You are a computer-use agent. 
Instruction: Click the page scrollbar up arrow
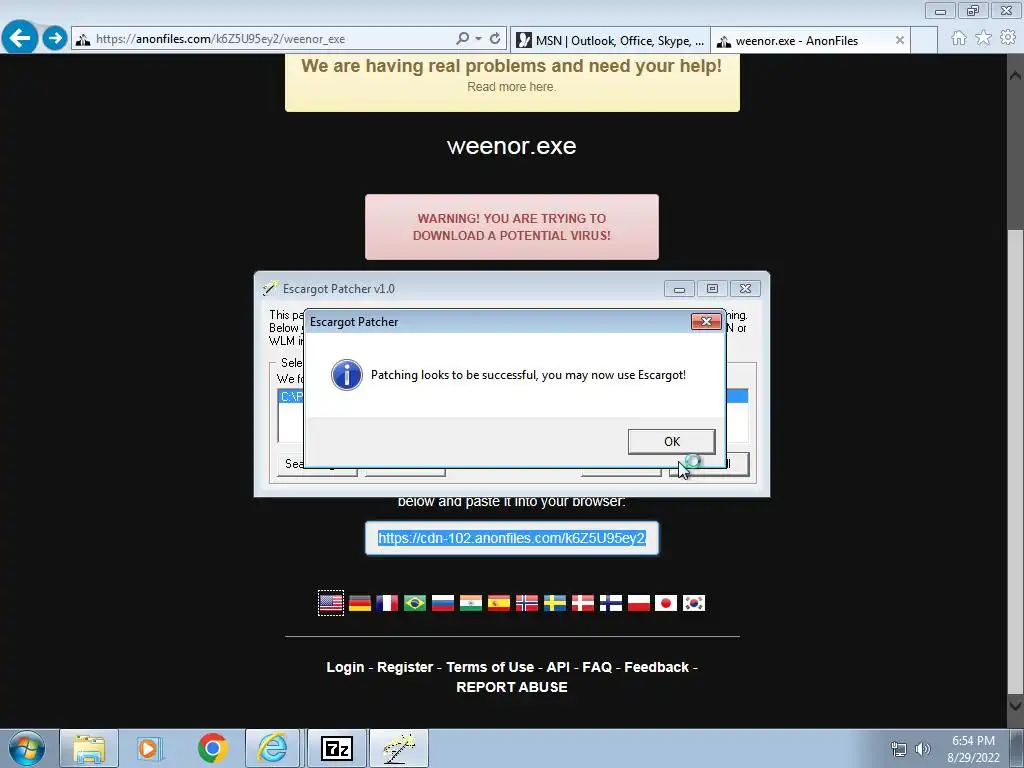[x=1016, y=76]
